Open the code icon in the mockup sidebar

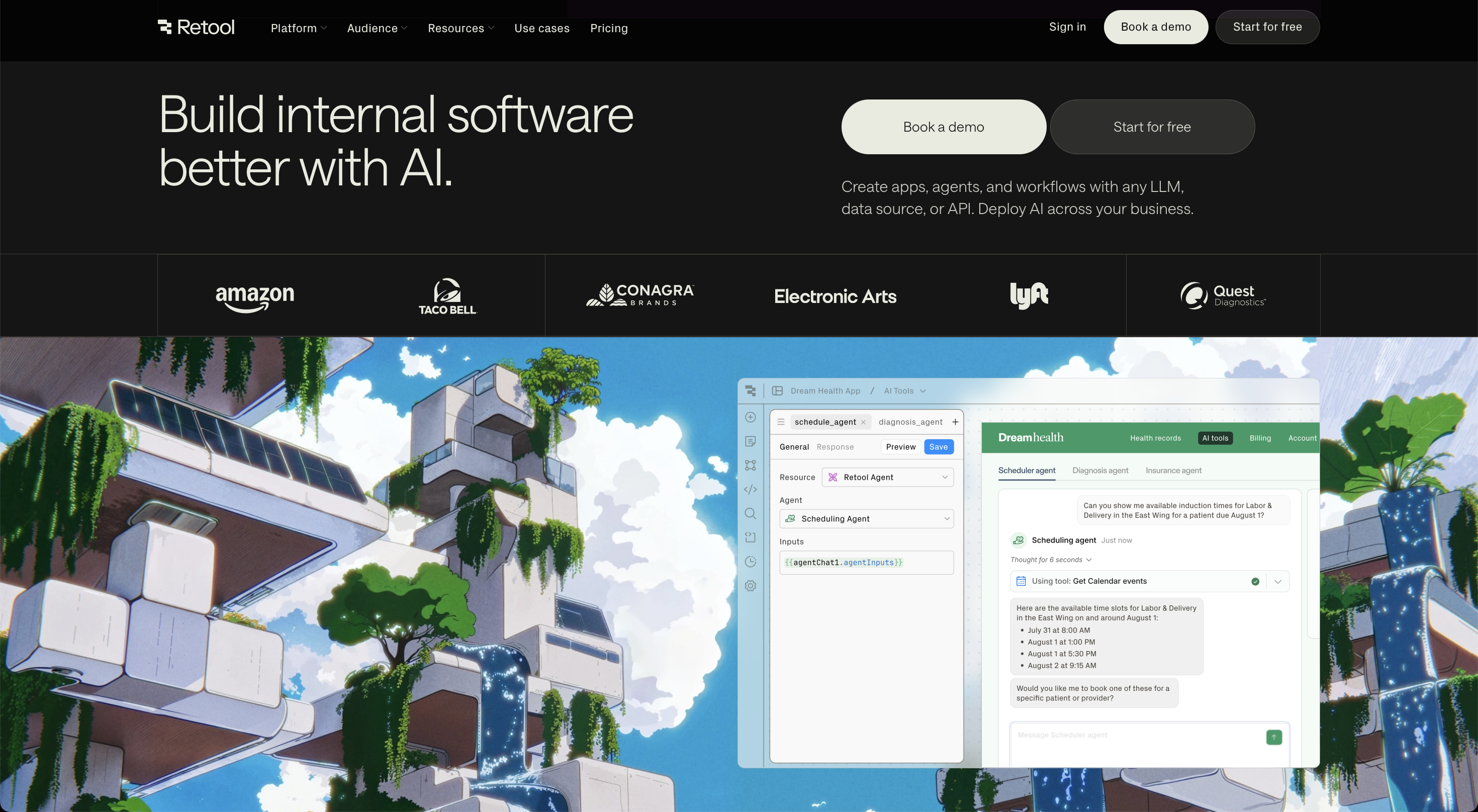(x=751, y=490)
